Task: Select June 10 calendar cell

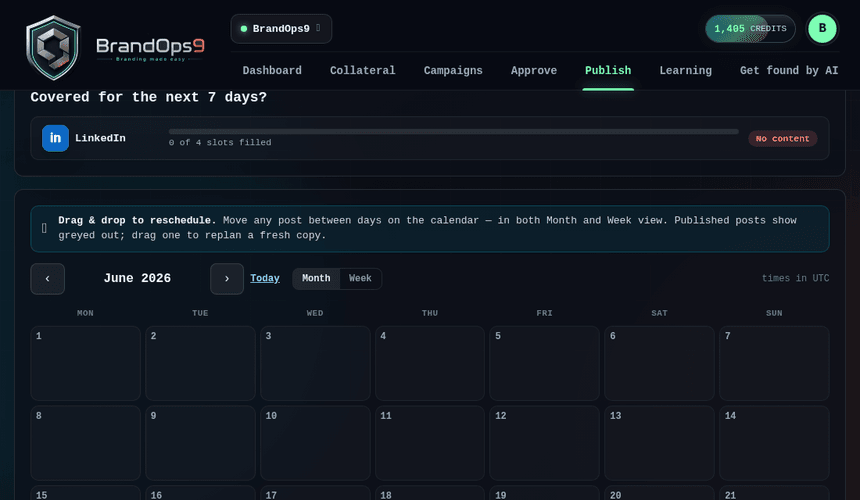Action: (x=315, y=443)
